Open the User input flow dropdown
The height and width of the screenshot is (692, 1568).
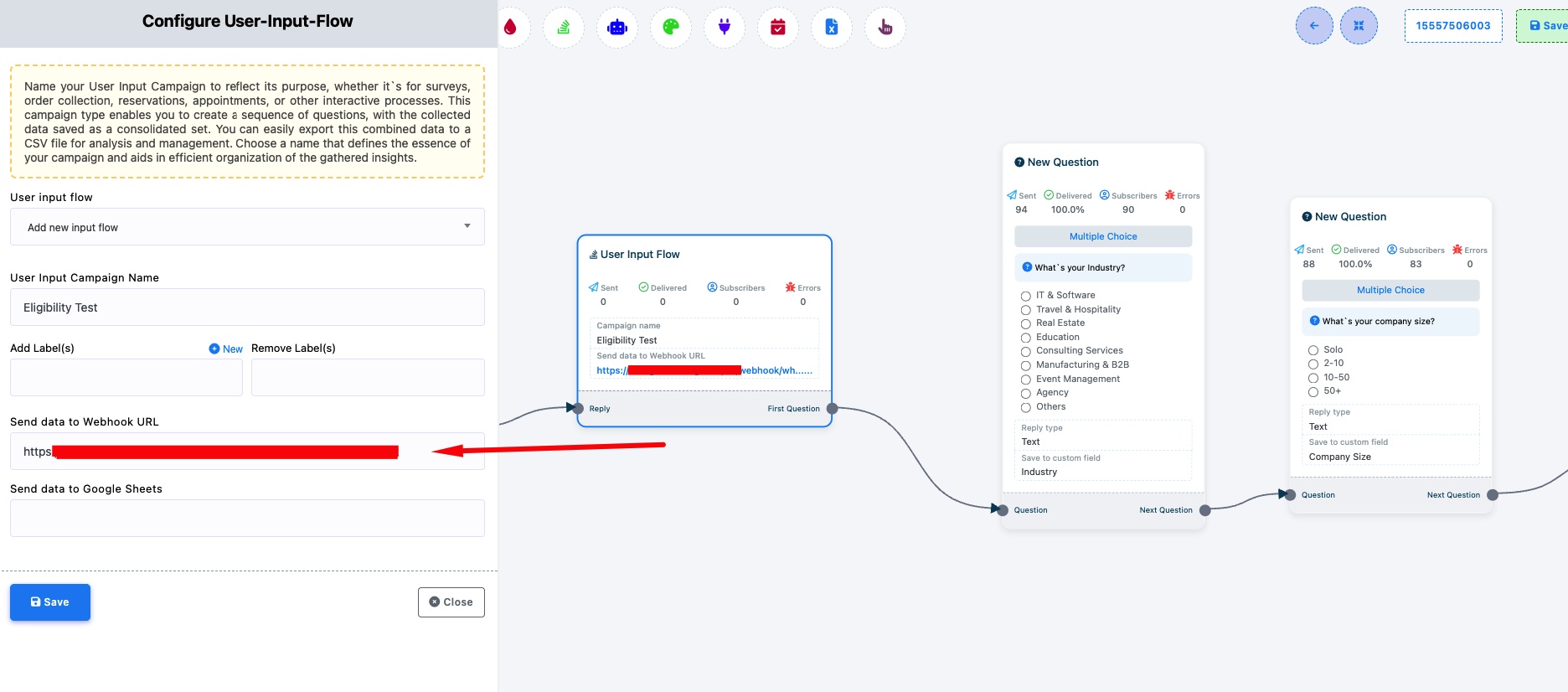[x=247, y=227]
